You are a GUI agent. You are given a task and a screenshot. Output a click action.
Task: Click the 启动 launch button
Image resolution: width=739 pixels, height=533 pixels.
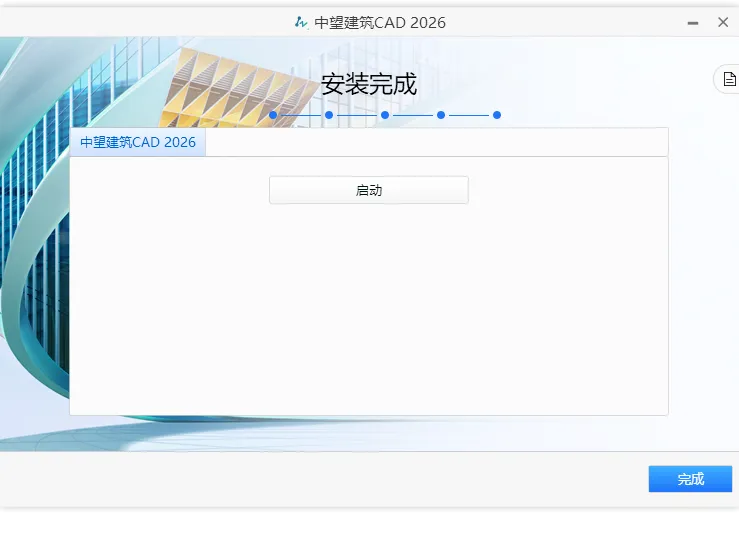tap(369, 190)
